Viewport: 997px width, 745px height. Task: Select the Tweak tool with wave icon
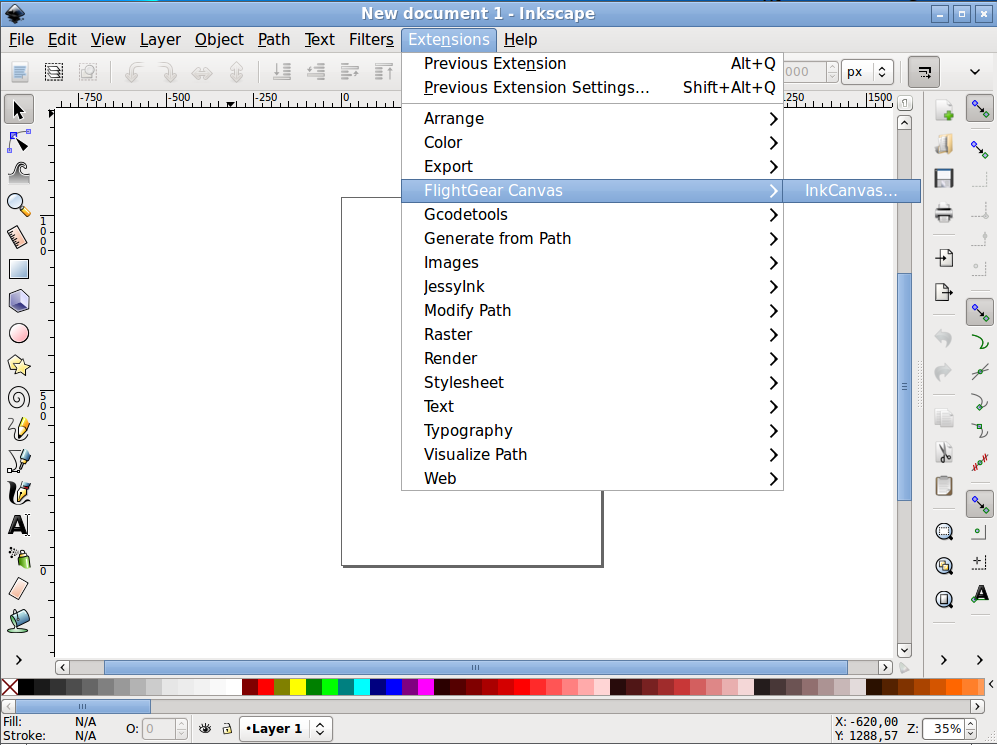18,174
